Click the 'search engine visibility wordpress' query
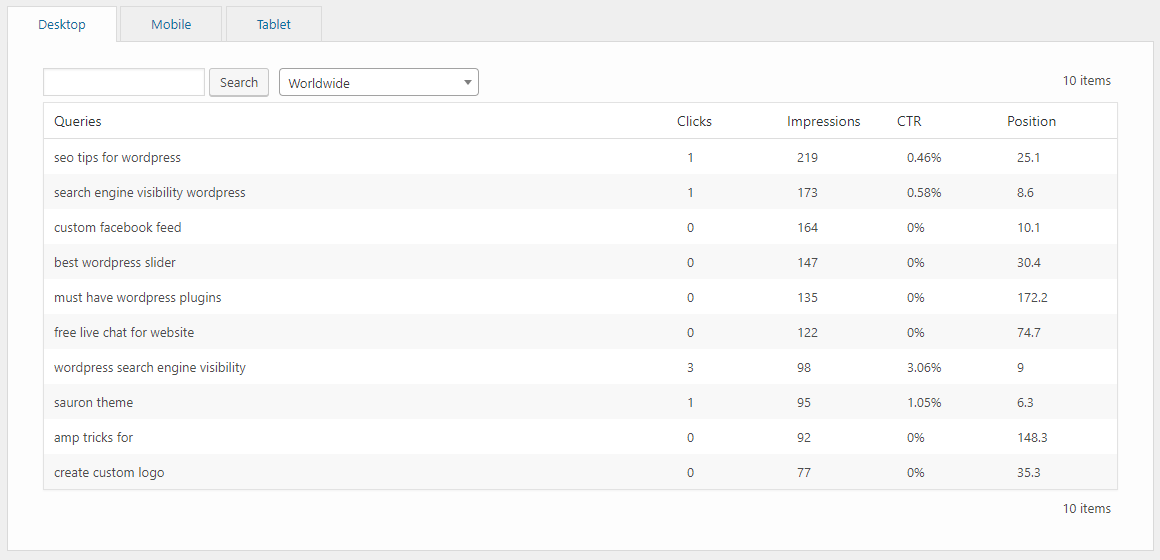 point(150,192)
